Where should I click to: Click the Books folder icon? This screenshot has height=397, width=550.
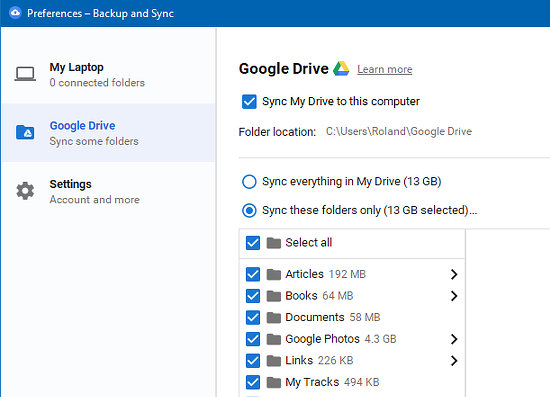[274, 296]
